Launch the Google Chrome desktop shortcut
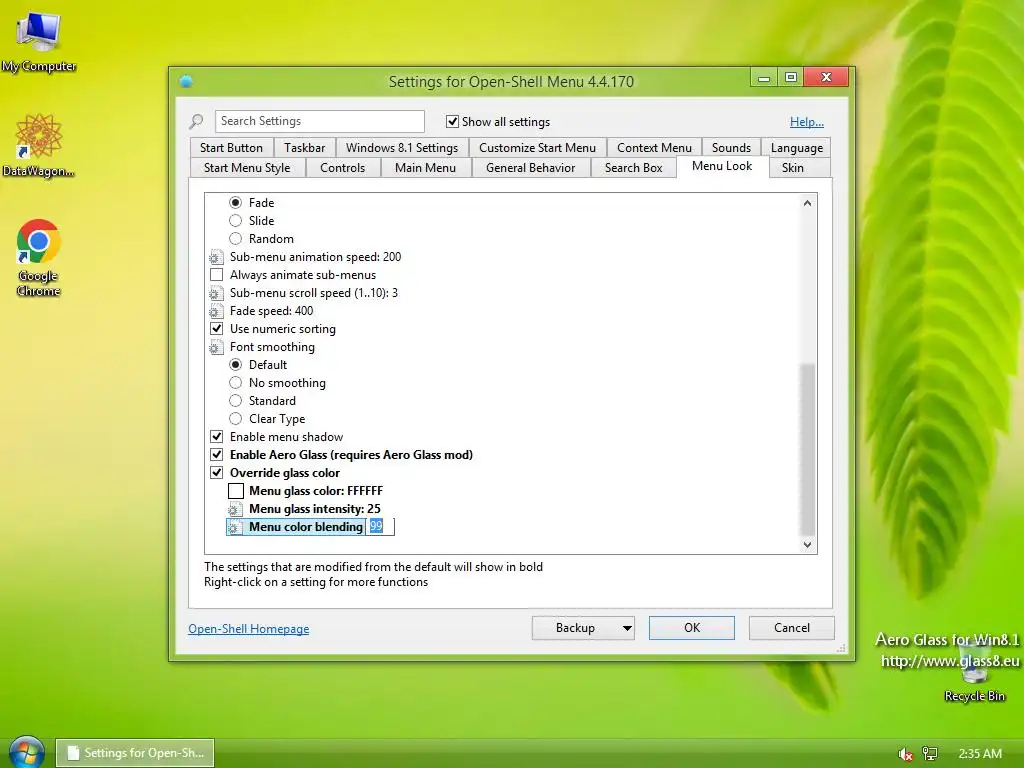Viewport: 1024px width, 768px height. click(x=39, y=258)
